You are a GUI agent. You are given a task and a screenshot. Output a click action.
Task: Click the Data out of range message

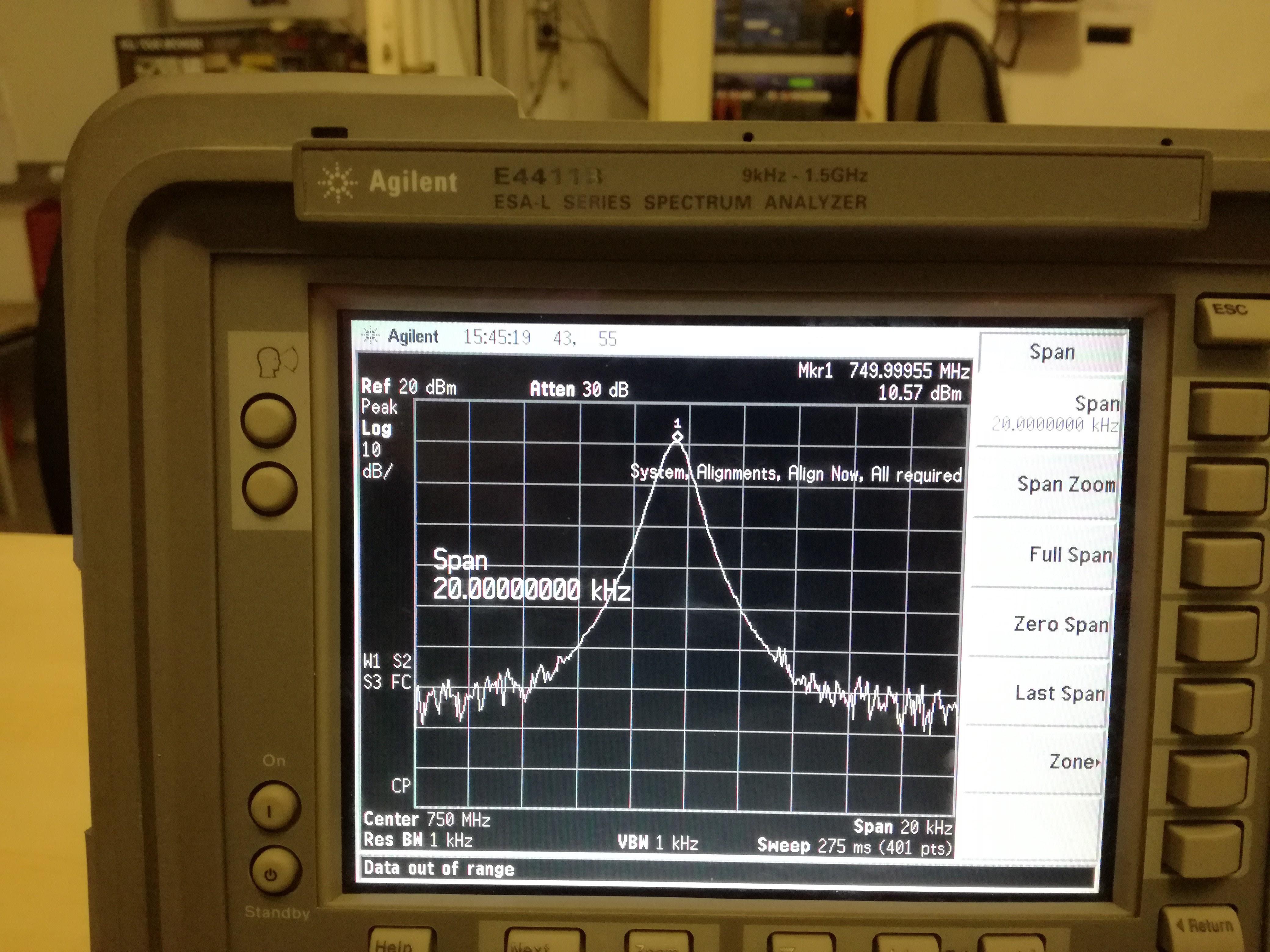[x=439, y=868]
